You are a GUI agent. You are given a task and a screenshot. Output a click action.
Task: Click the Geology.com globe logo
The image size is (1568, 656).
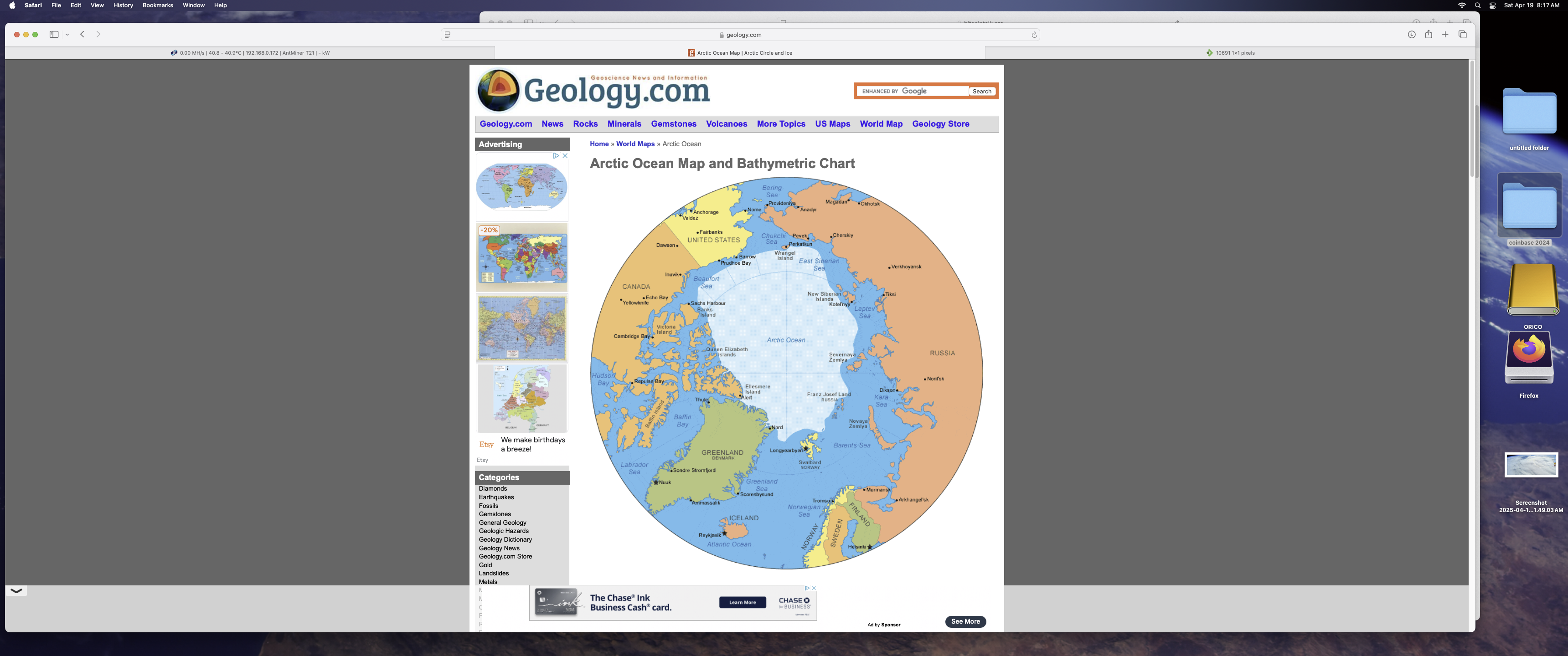coord(499,90)
